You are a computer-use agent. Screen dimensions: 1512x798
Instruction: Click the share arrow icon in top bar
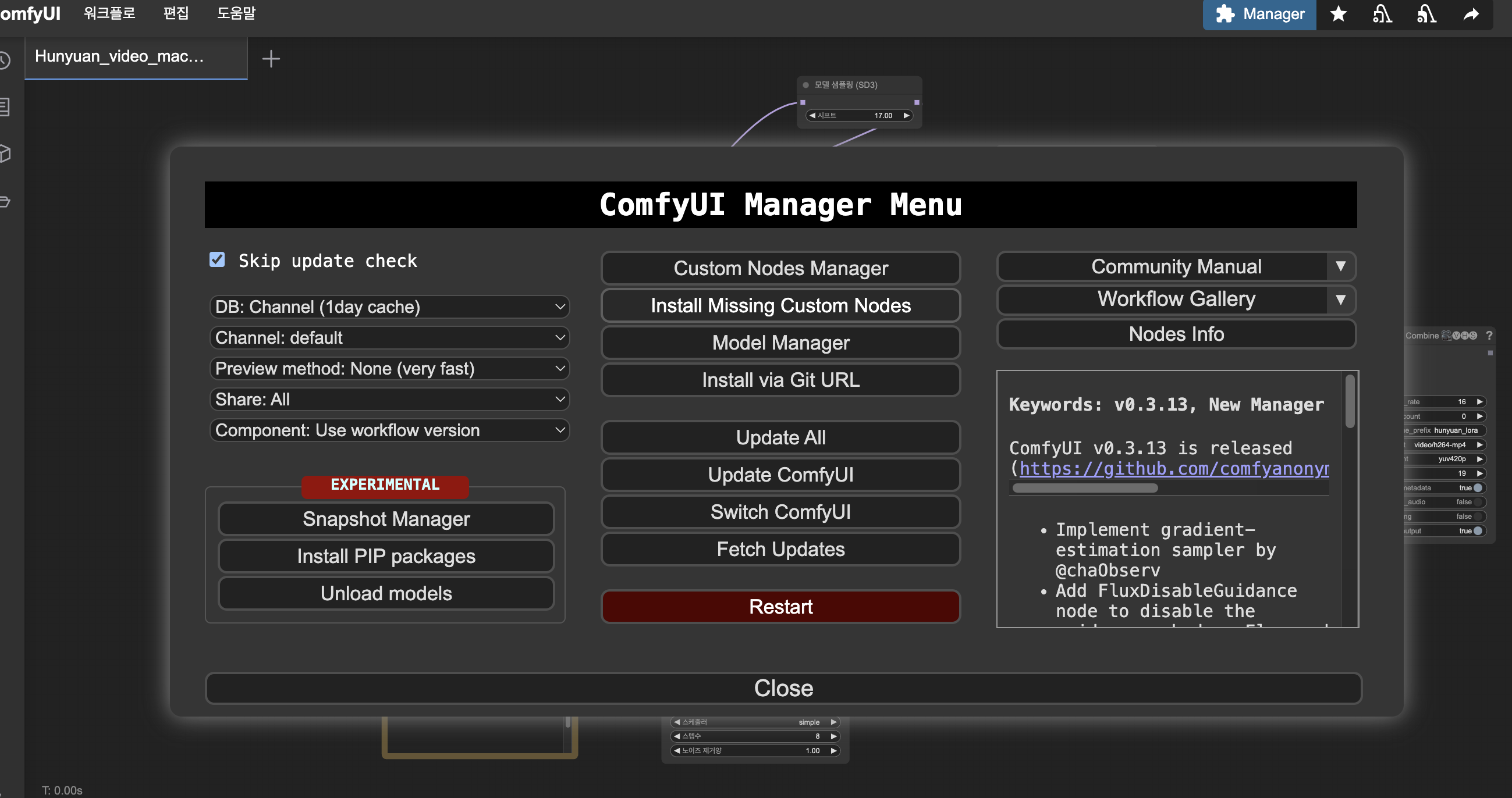click(1471, 14)
